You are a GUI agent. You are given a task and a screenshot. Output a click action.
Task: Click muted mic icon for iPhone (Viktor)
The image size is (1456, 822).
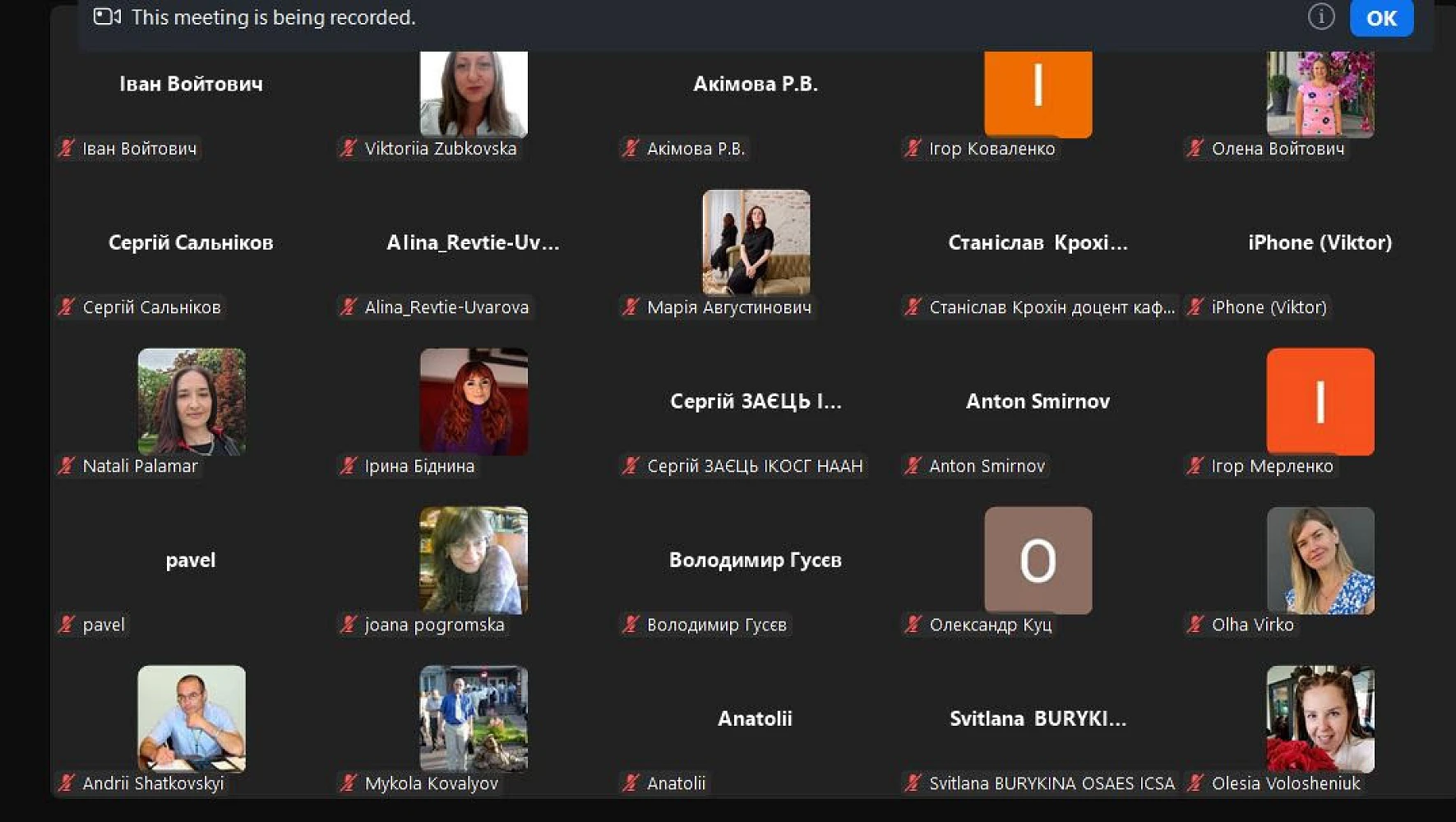click(x=1195, y=307)
